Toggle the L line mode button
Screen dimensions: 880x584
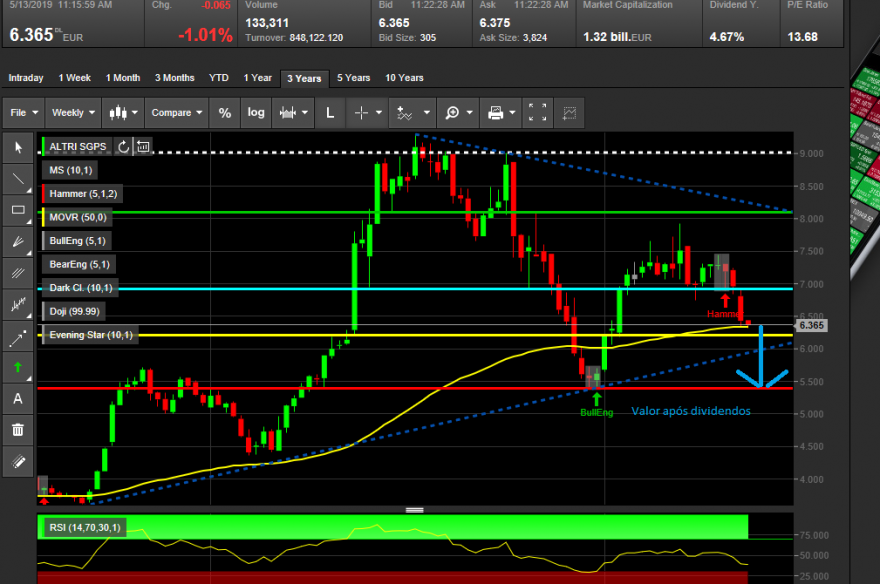click(x=330, y=113)
